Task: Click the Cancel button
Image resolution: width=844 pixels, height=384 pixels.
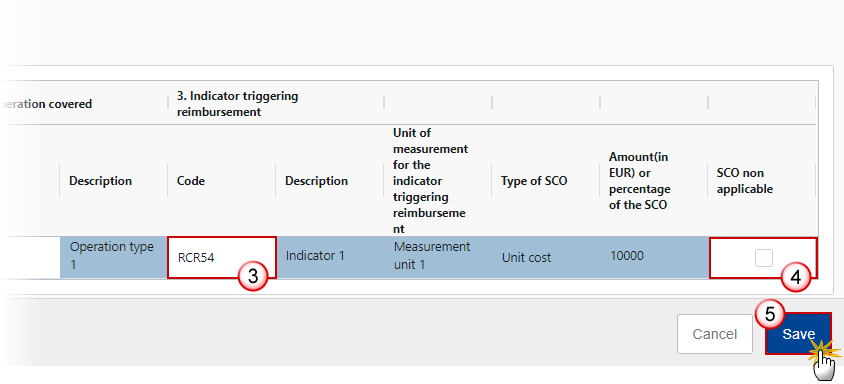Action: [x=714, y=334]
